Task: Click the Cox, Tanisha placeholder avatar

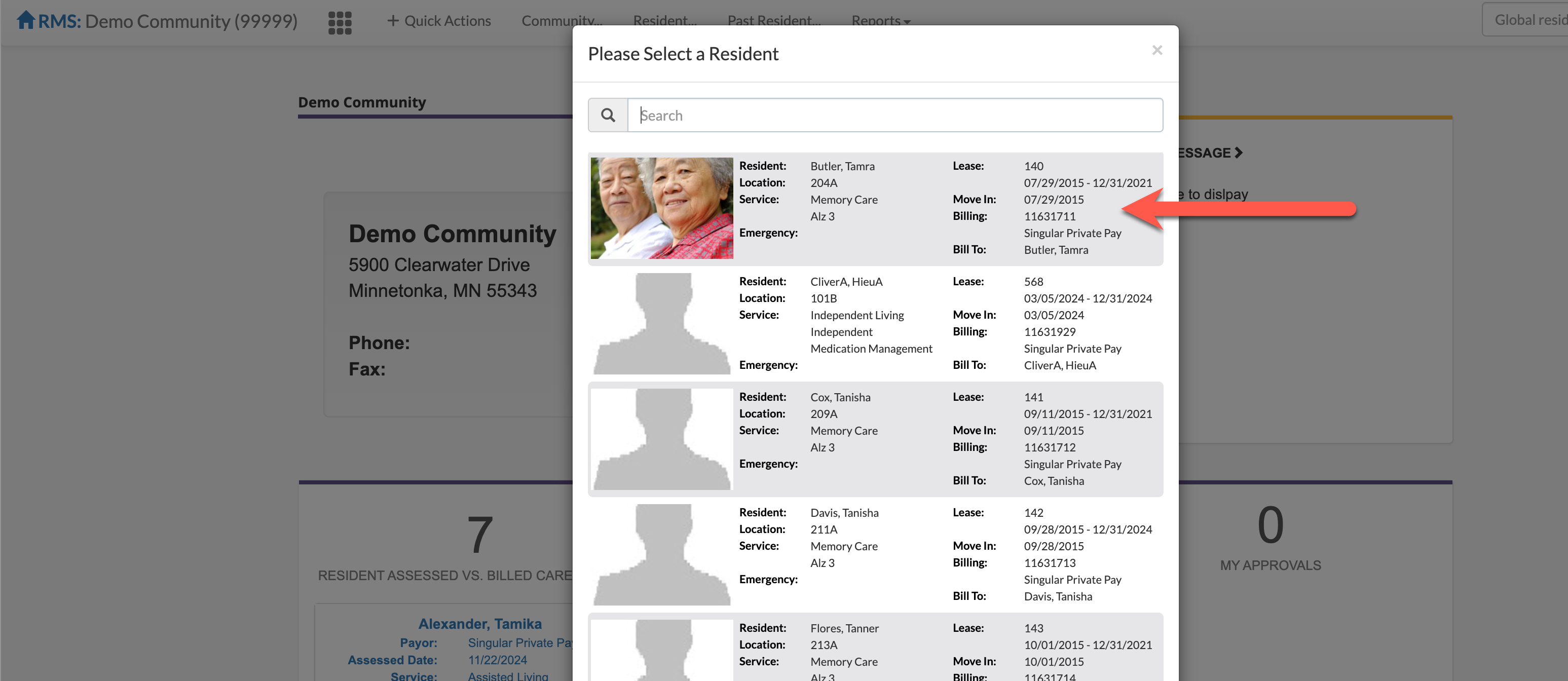Action: point(662,439)
